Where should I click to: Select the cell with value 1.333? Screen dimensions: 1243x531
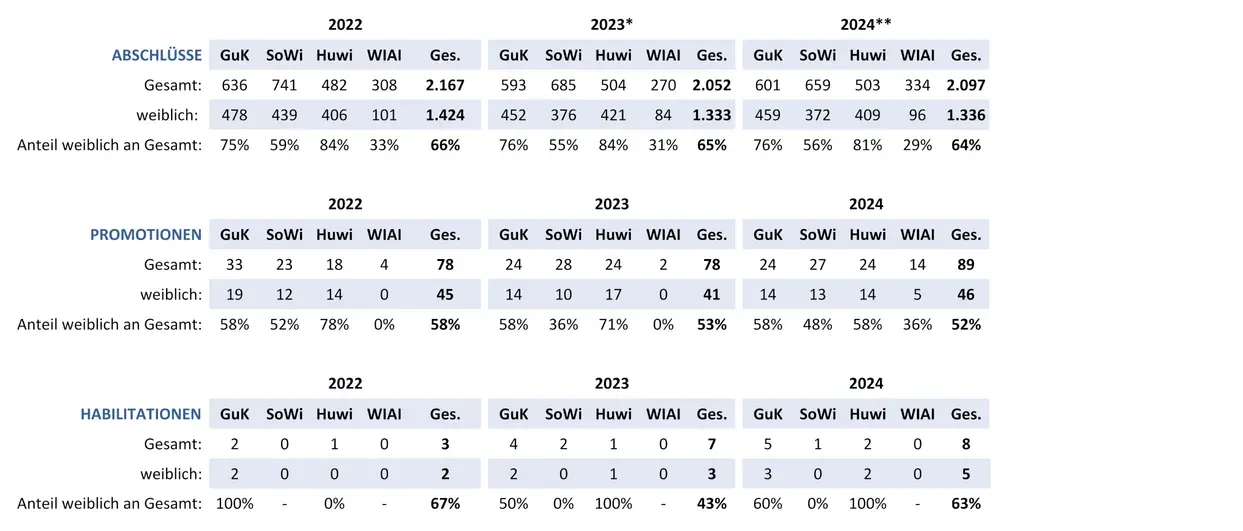pos(711,115)
